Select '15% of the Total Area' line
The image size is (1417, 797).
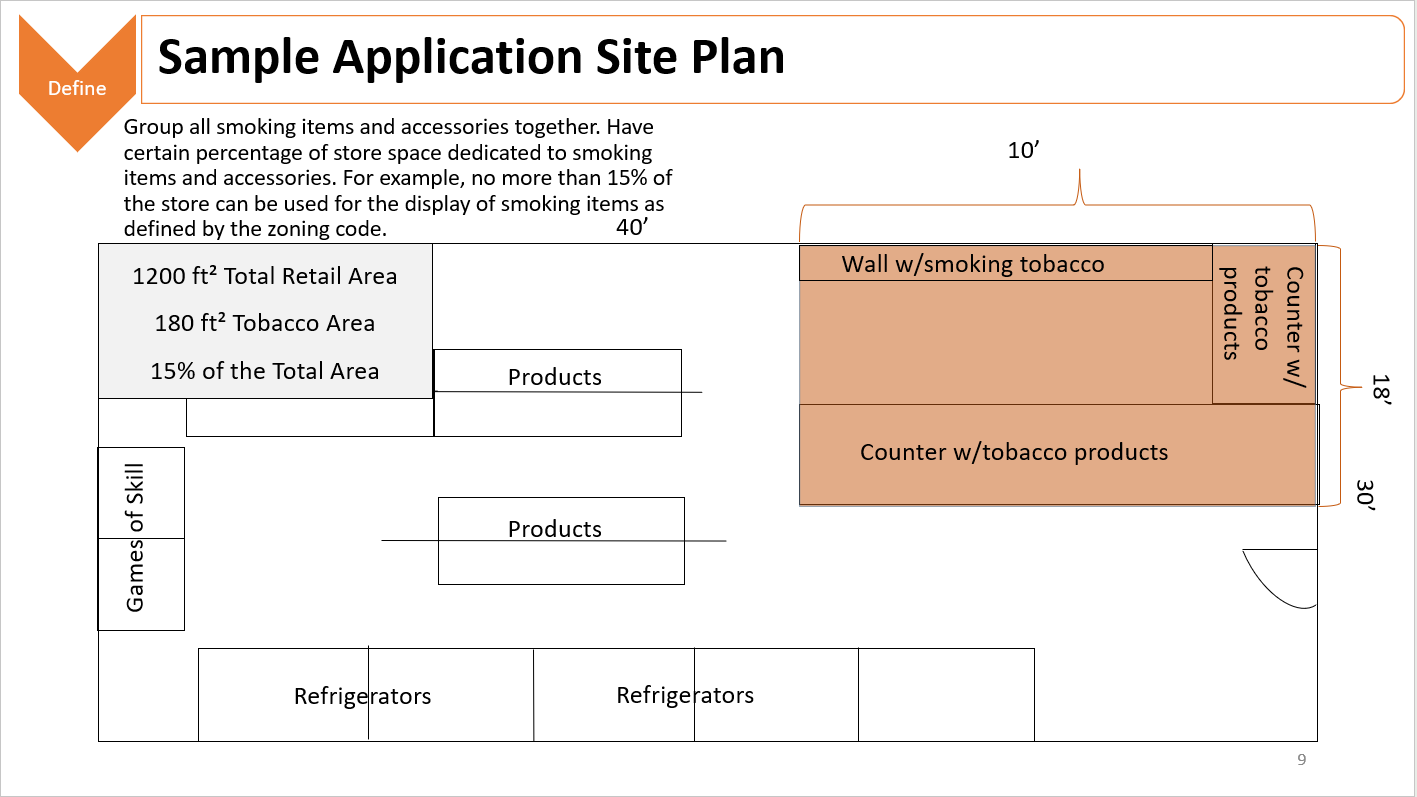tap(265, 371)
